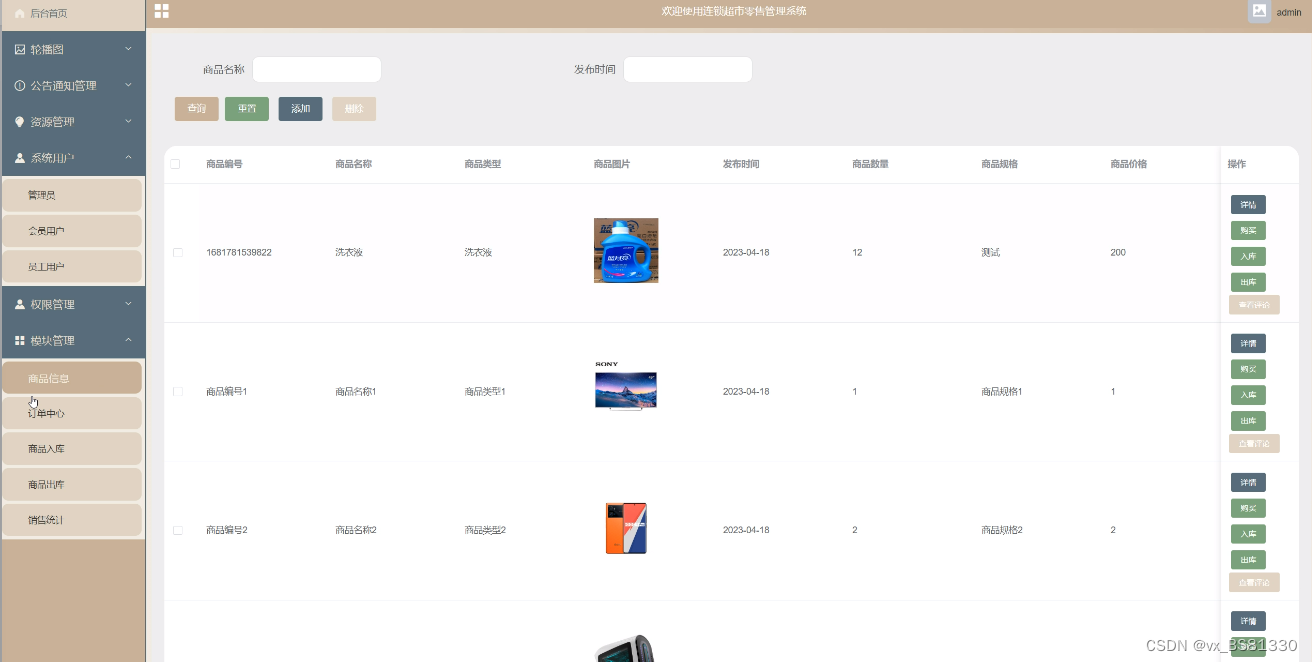This screenshot has height=662, width=1312.
Task: Click the admin username label
Action: pos(1289,12)
